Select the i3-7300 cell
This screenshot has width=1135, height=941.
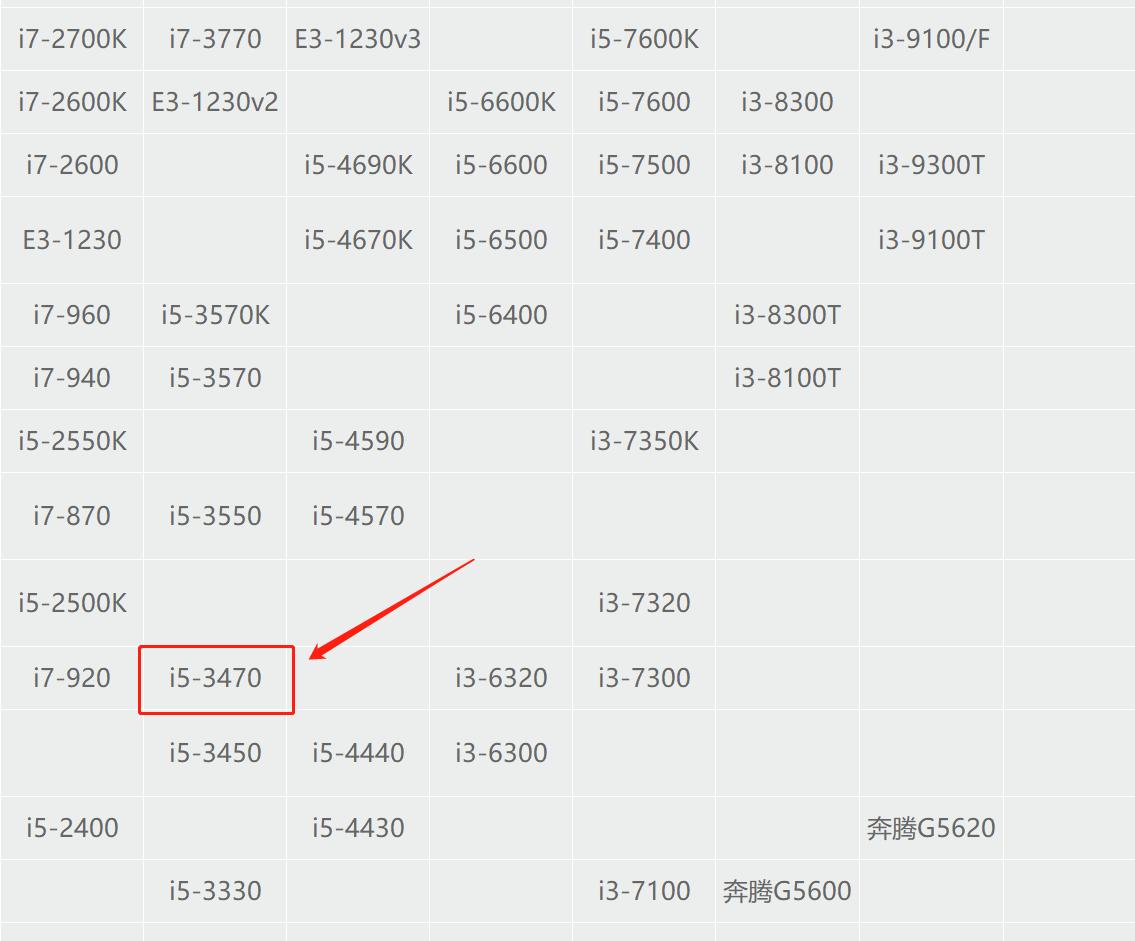coord(644,679)
